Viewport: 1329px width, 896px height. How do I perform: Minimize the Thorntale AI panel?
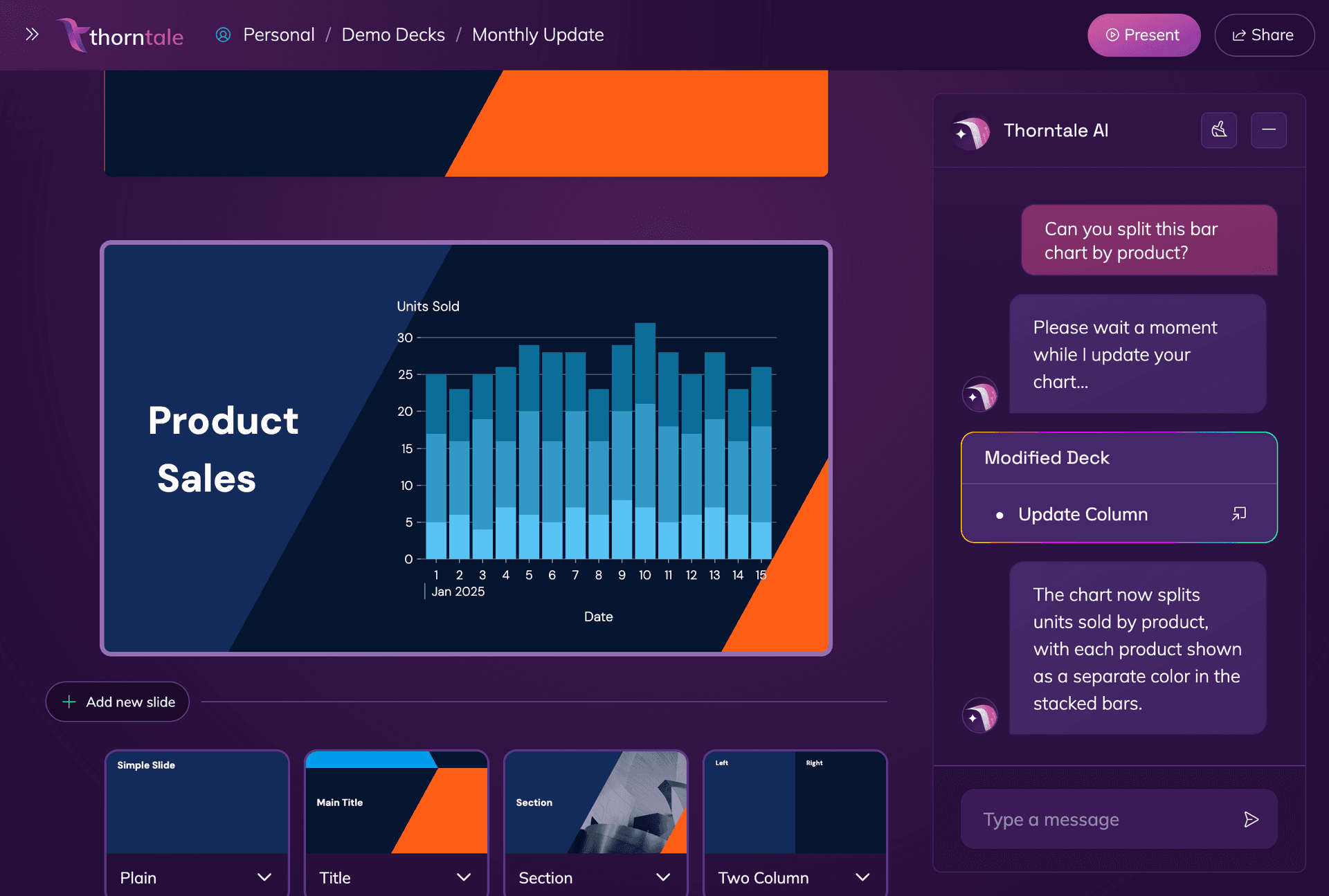(x=1269, y=130)
